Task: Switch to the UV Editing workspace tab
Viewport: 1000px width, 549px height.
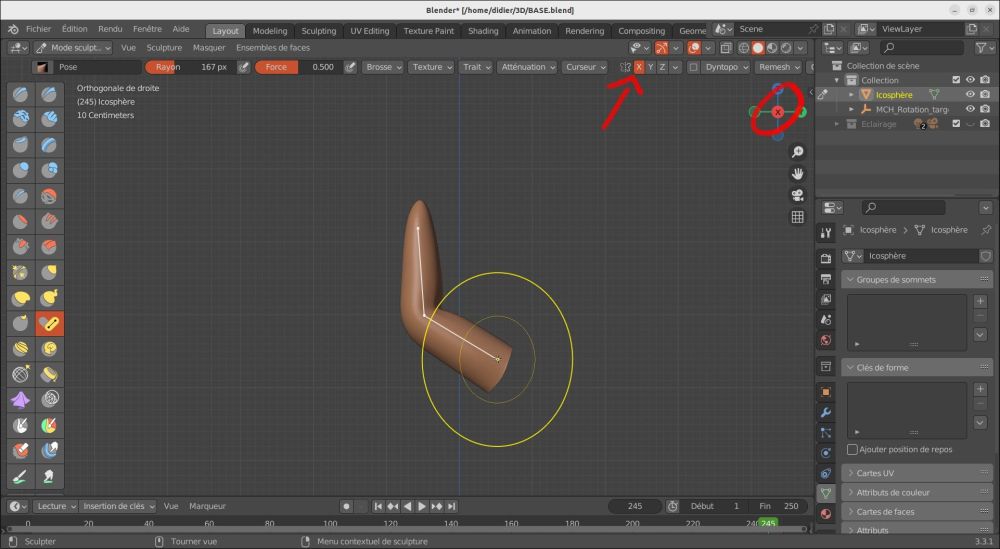Action: point(369,31)
